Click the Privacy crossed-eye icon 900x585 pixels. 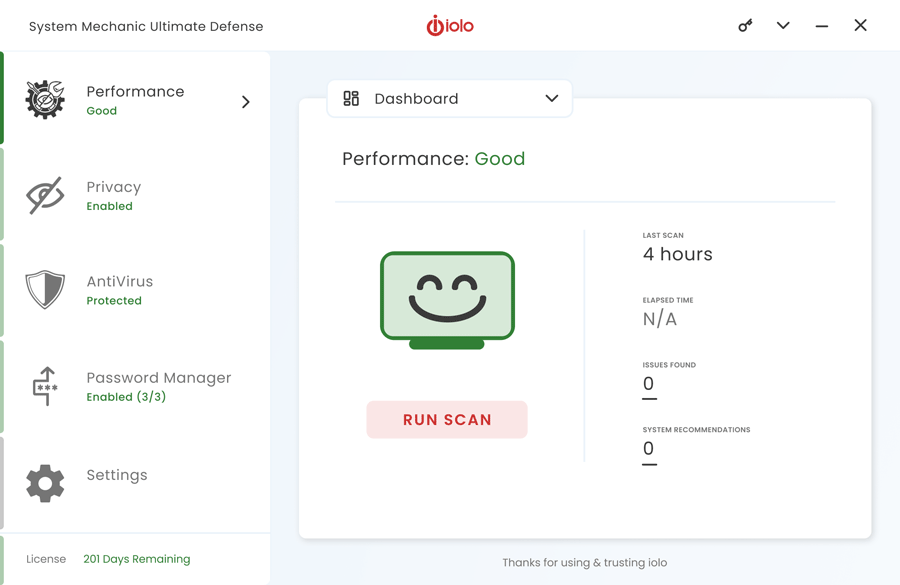(x=45, y=195)
